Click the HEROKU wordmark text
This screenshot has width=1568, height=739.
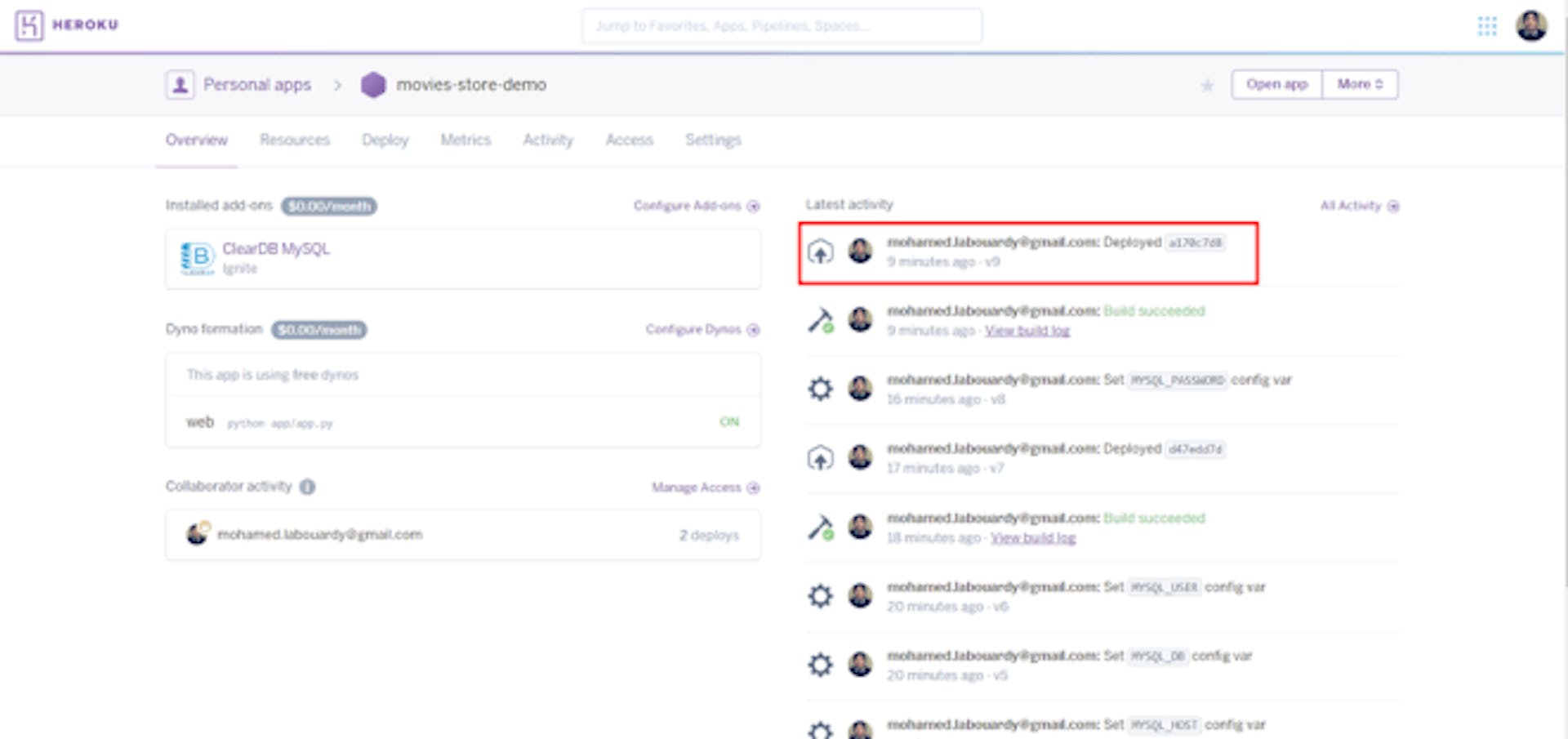(x=85, y=25)
